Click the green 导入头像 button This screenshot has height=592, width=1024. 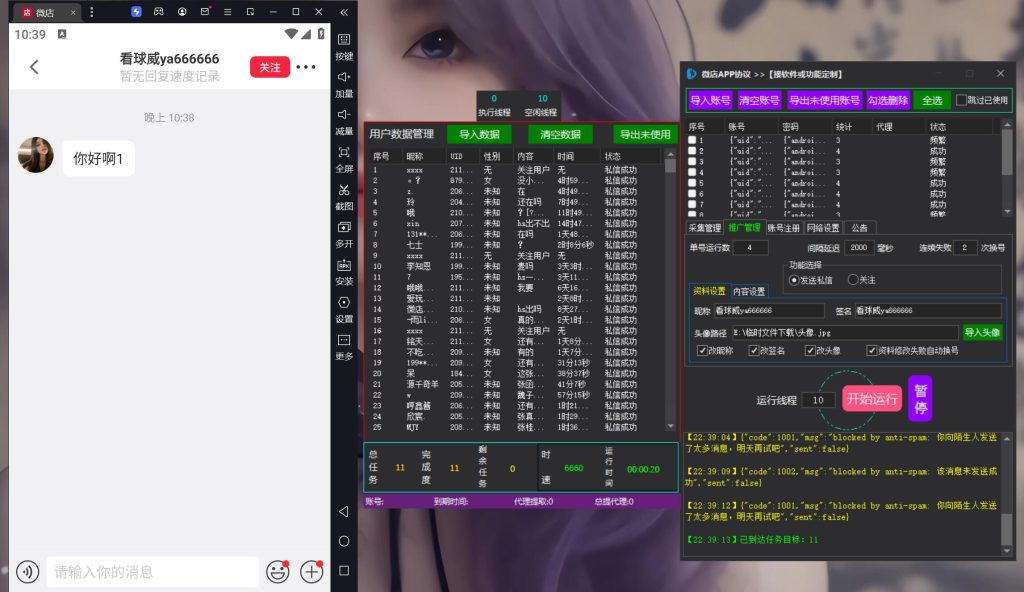point(982,332)
